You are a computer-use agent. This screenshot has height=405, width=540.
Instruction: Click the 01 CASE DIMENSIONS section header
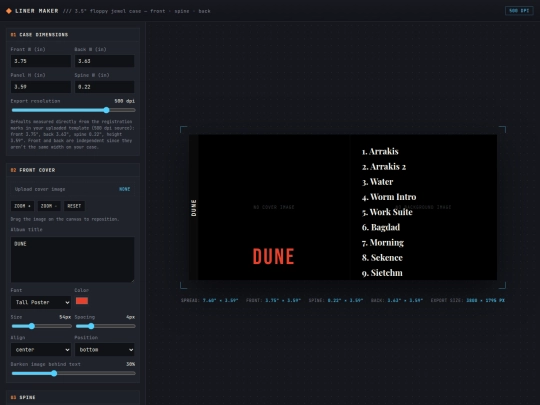[73, 35]
